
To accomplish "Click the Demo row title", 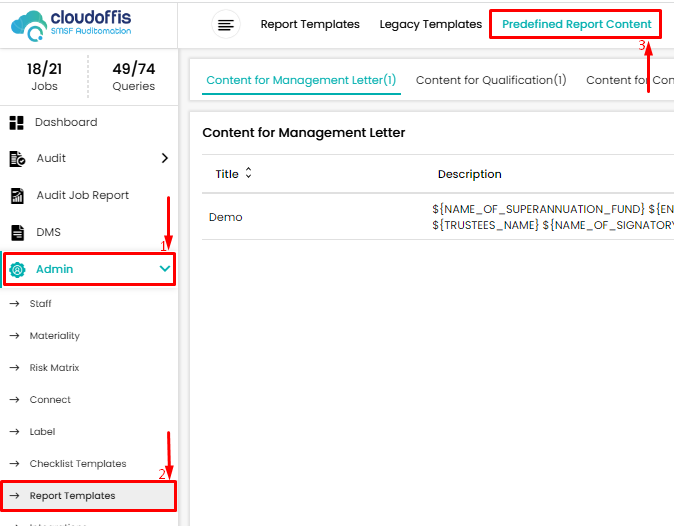I will (226, 217).
